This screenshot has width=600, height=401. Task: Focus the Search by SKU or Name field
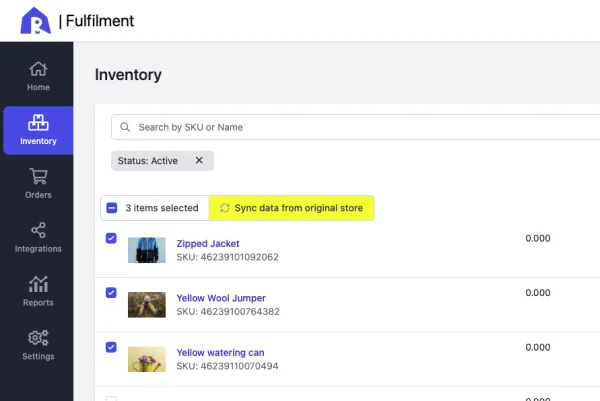(356, 127)
